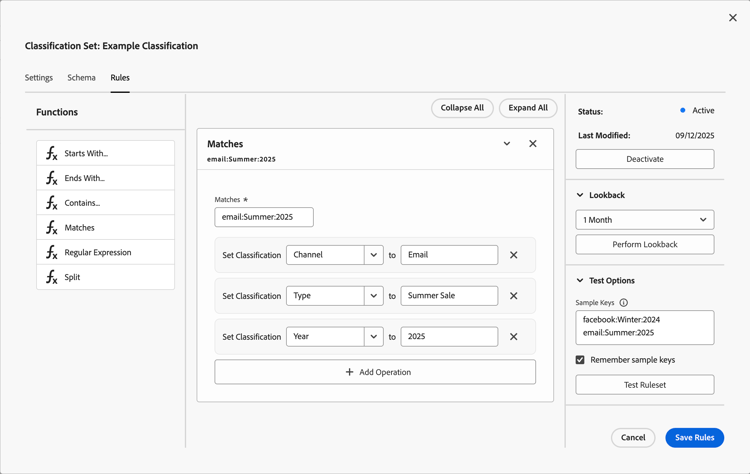The height and width of the screenshot is (474, 750).
Task: Click the Starts With function icon
Action: pos(52,153)
